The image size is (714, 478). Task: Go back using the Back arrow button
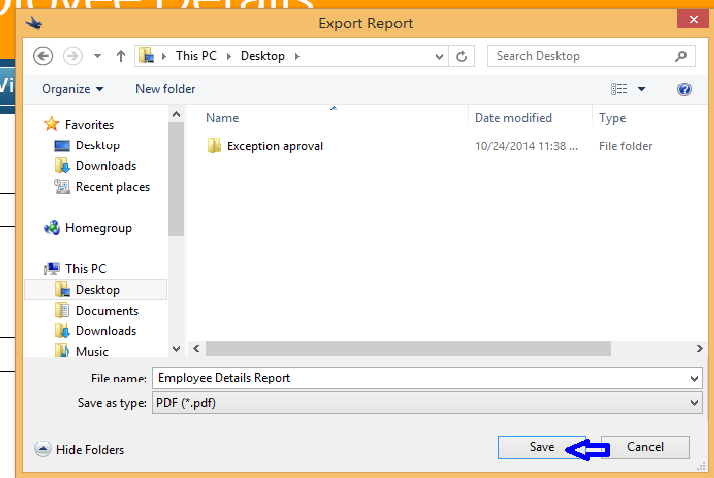43,56
